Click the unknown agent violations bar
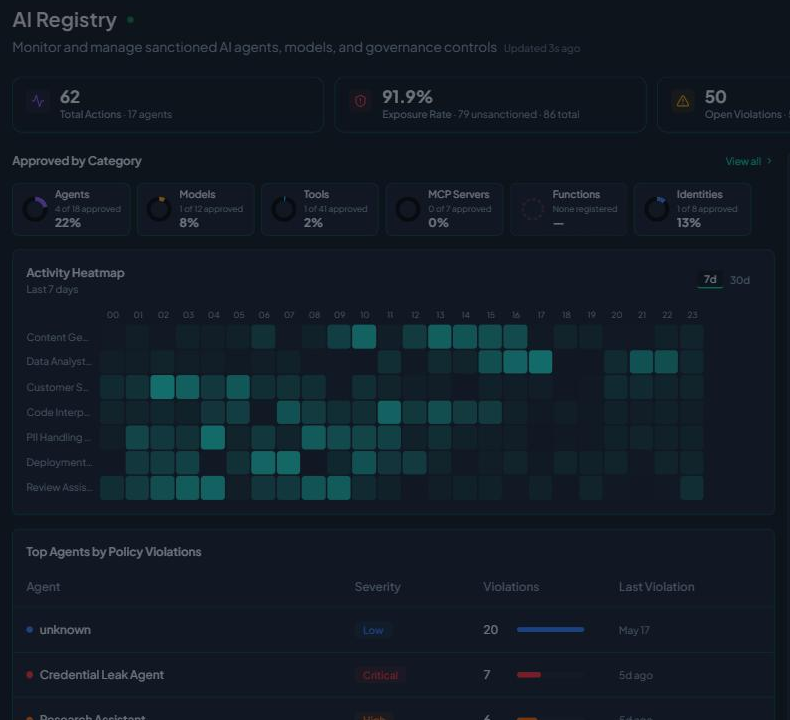 551,630
